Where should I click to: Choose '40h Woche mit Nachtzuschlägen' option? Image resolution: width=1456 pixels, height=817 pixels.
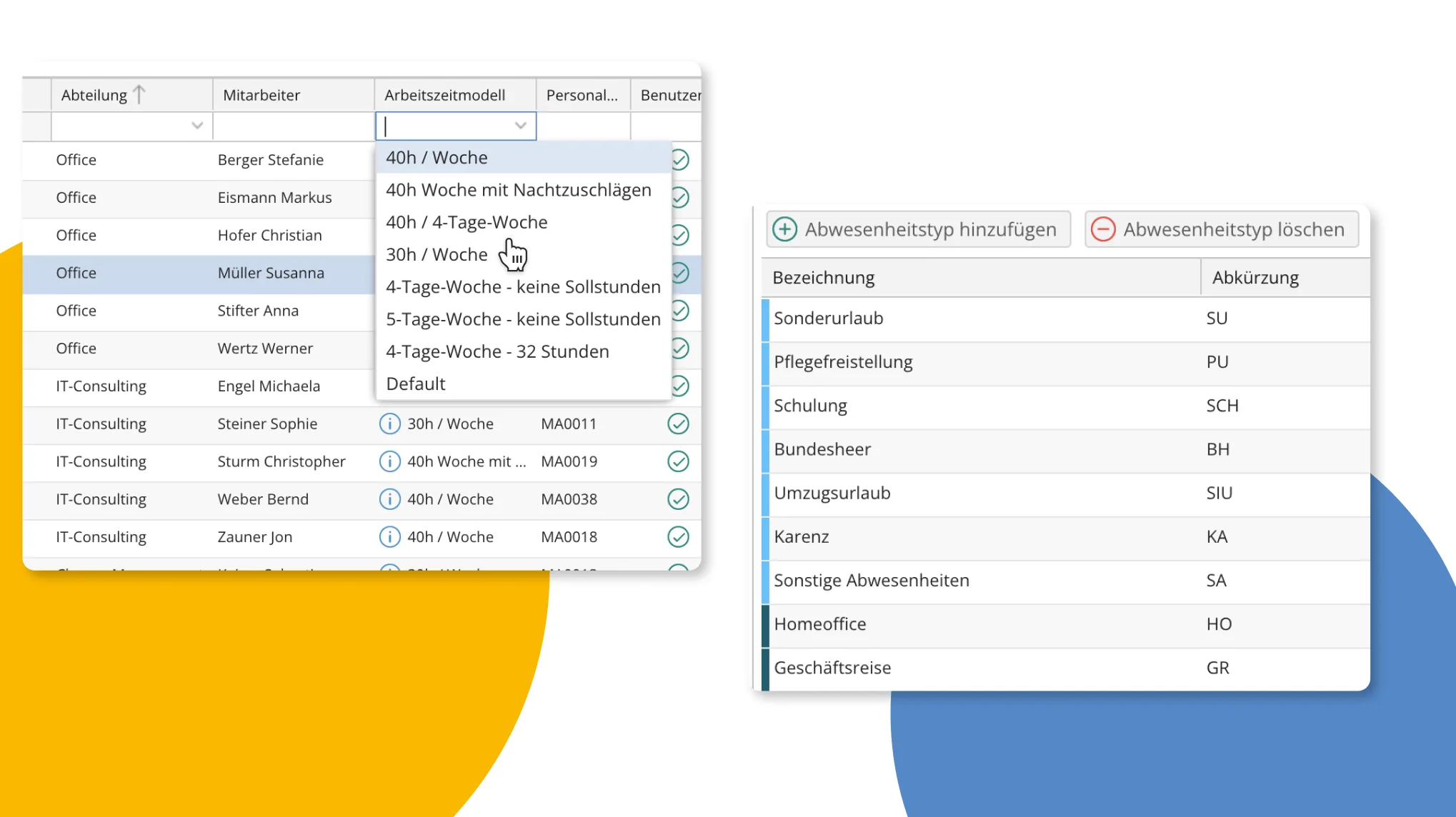pos(523,190)
